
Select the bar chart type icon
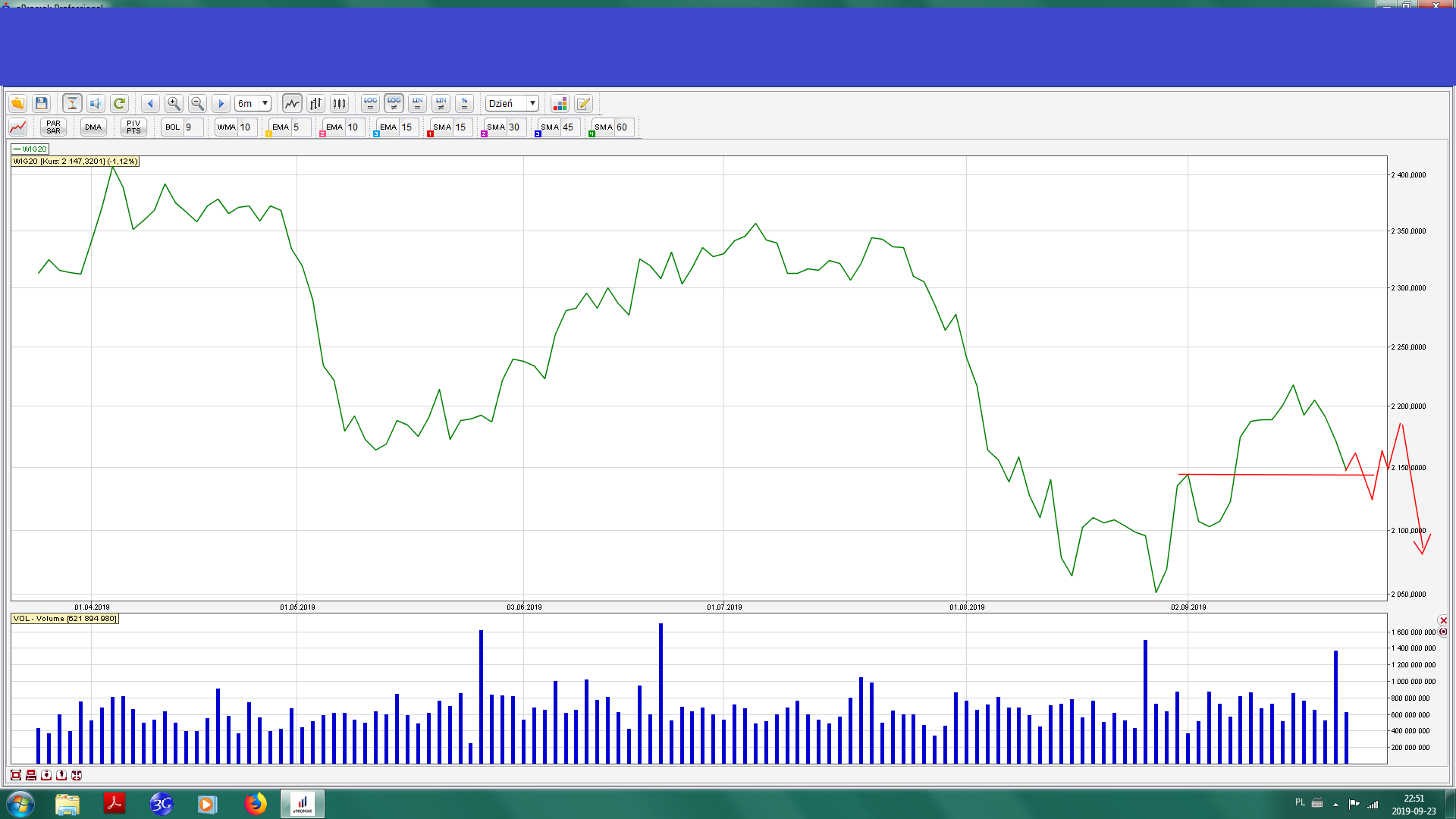316,104
